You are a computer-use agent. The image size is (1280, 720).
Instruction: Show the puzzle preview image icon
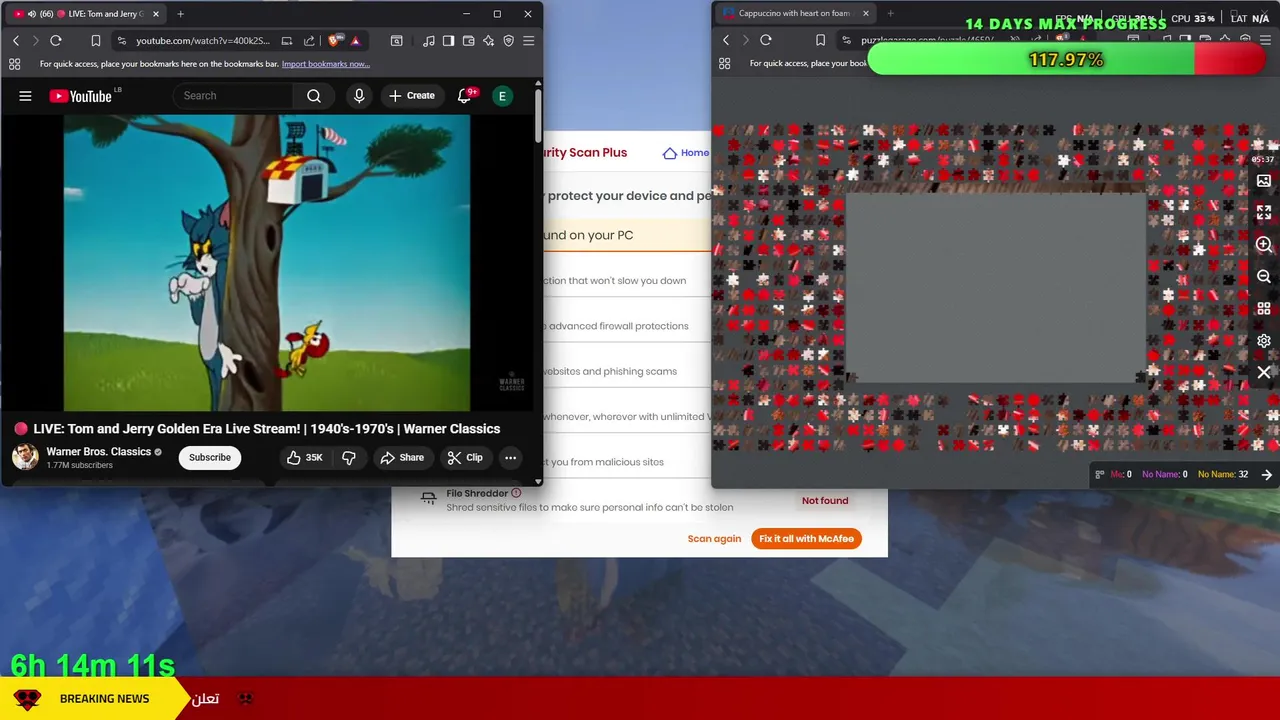coord(1264,181)
